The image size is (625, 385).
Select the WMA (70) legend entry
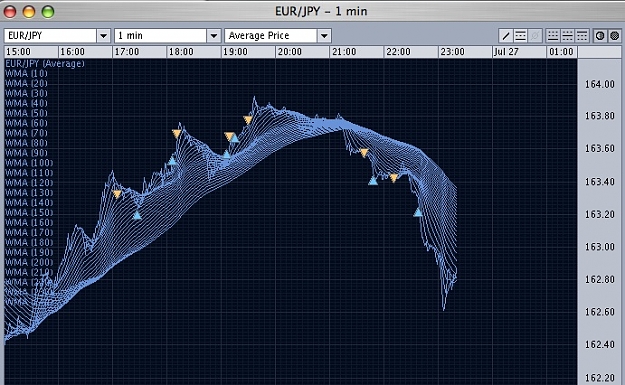click(x=26, y=134)
